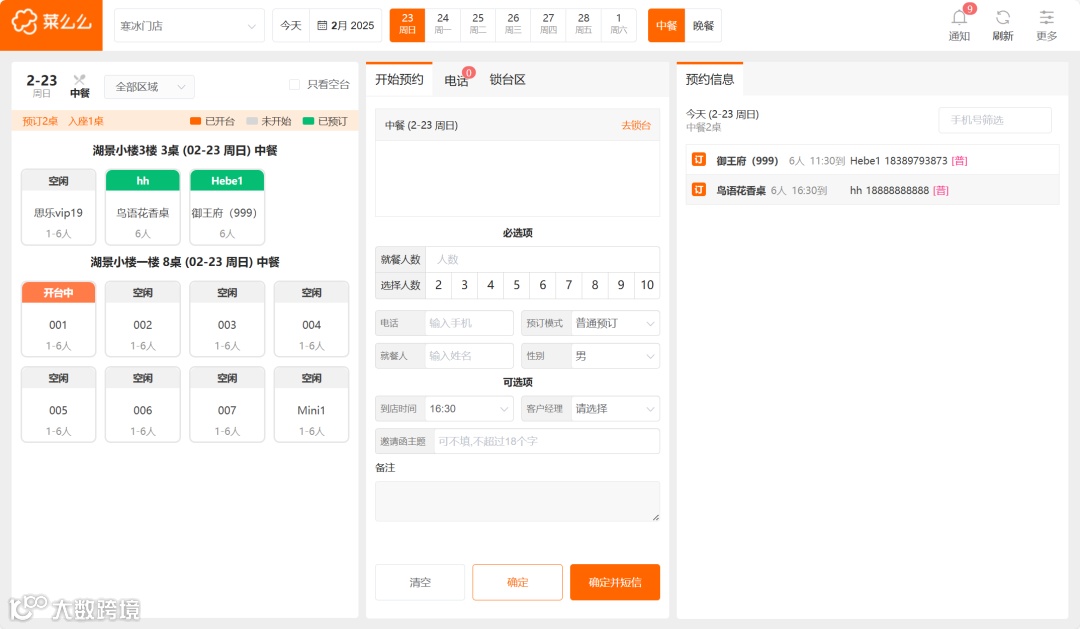Click the 入座1桌 summary text
This screenshot has height=629, width=1080.
click(85, 121)
